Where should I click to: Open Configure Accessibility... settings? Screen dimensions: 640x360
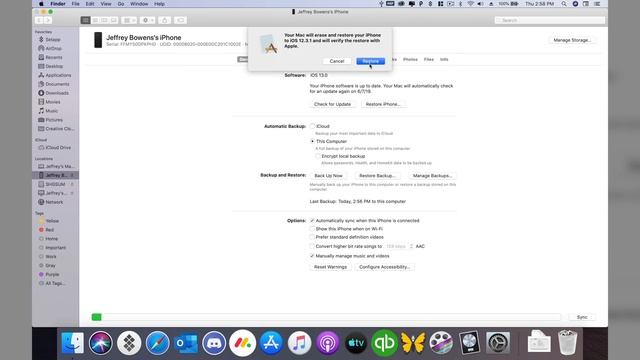click(384, 267)
